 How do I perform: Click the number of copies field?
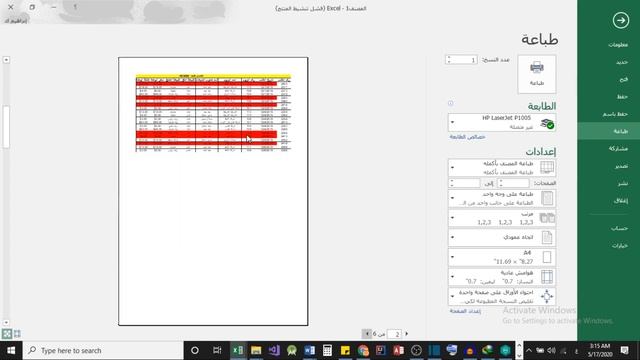[464, 60]
